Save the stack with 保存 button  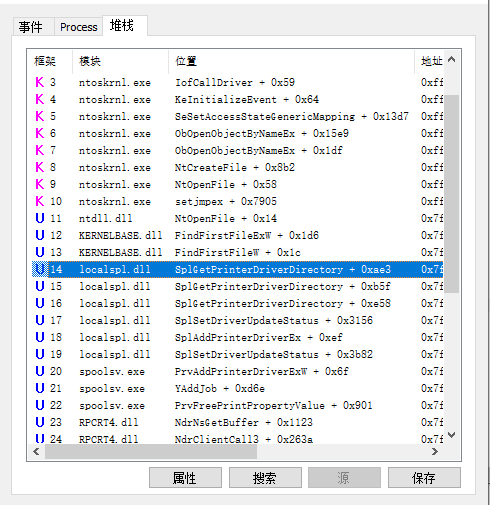click(x=424, y=478)
